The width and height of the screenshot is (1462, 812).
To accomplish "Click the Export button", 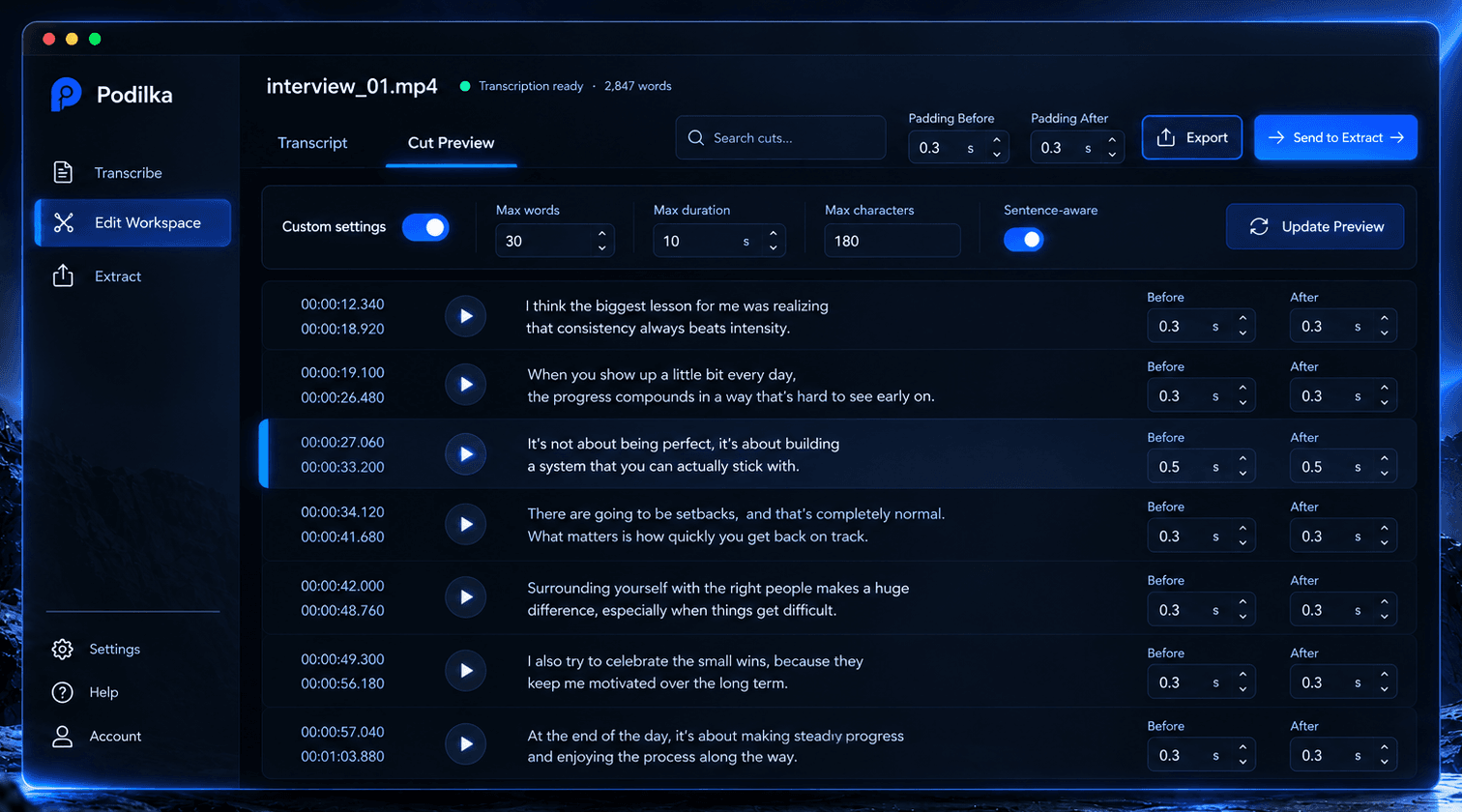I will coord(1191,137).
